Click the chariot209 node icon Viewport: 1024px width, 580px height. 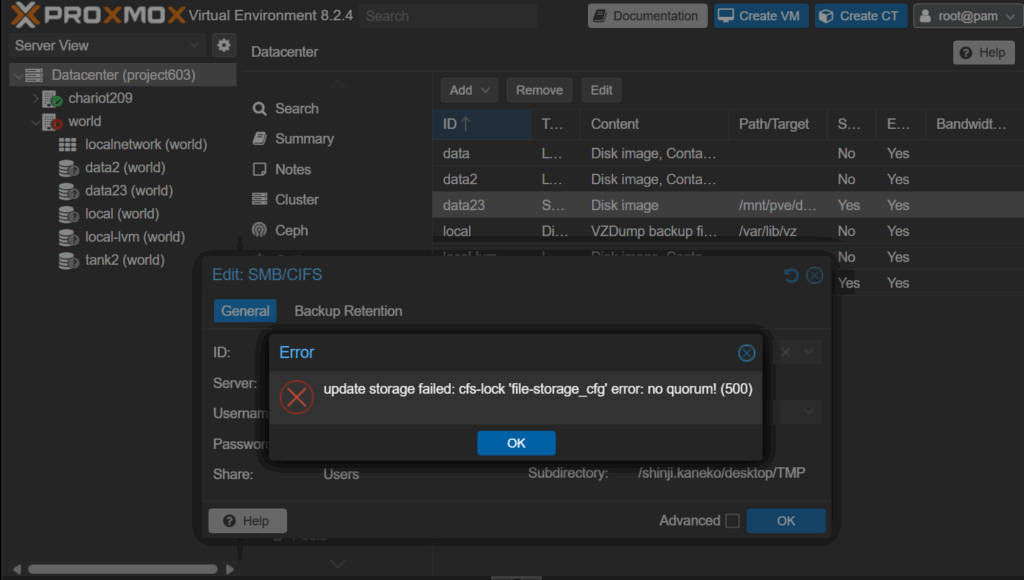52,98
